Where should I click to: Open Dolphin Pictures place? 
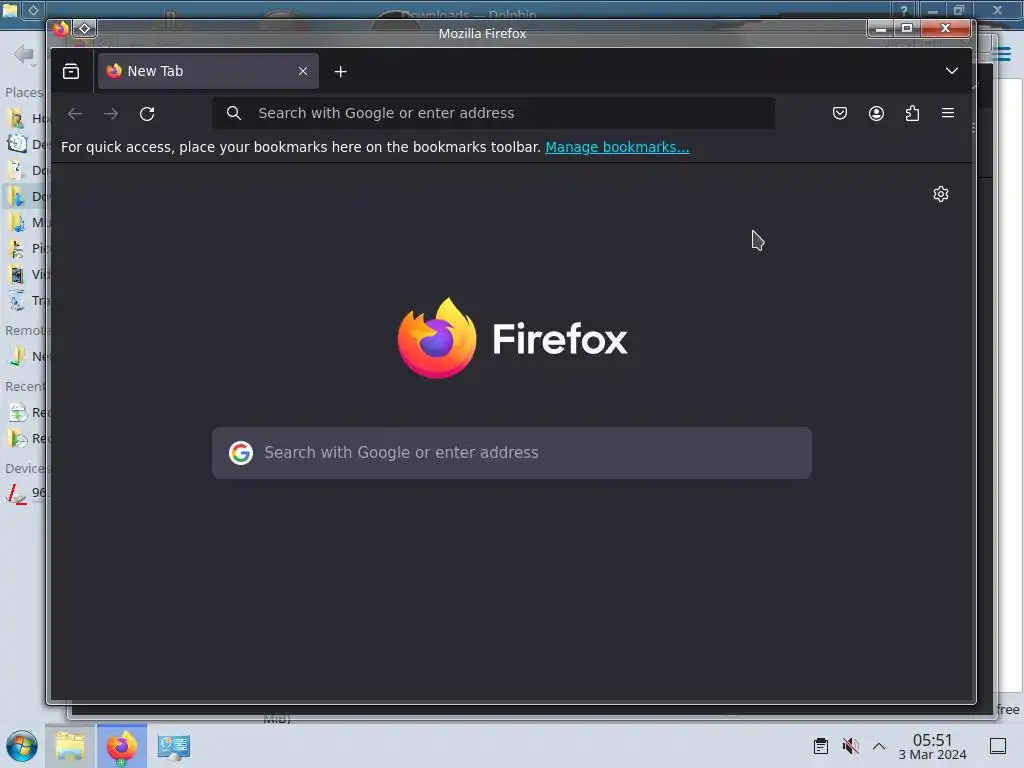26,248
